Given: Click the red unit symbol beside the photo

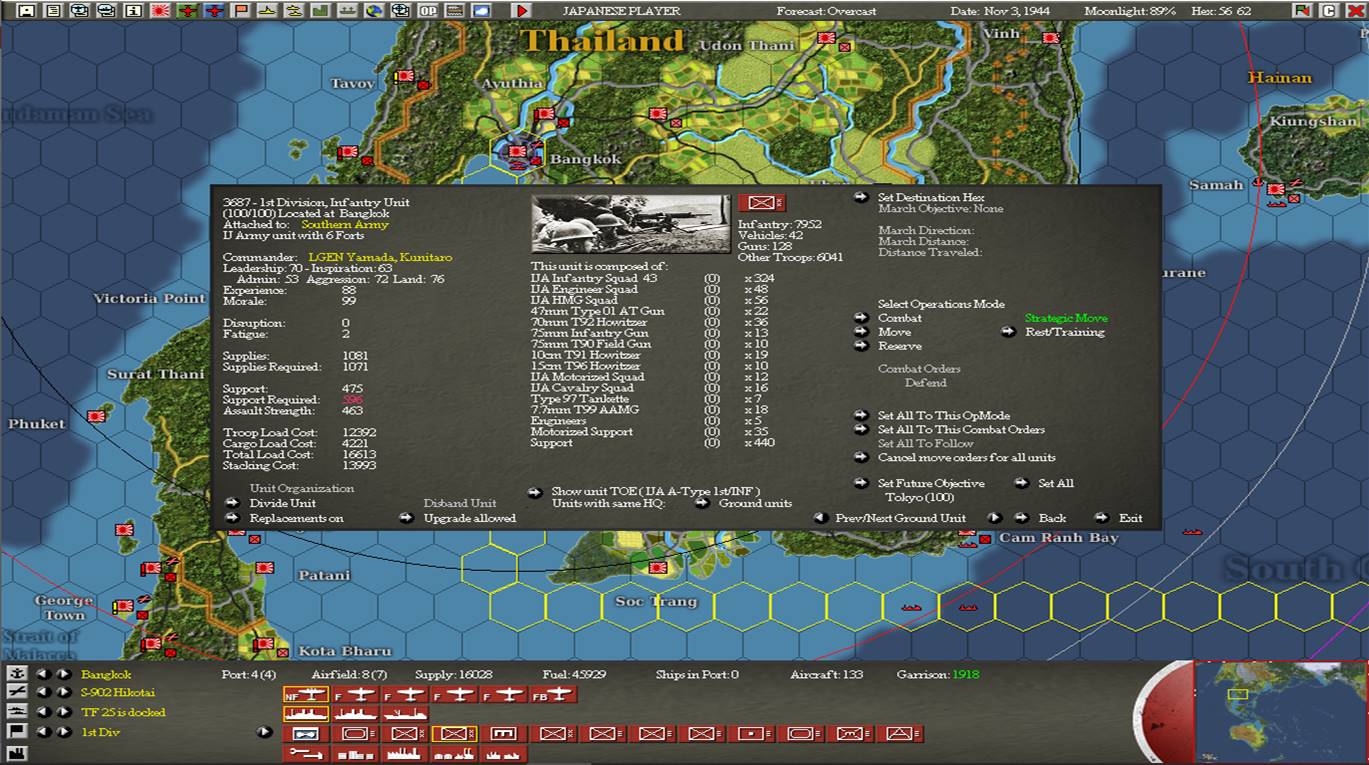Looking at the screenshot, I should [x=761, y=204].
